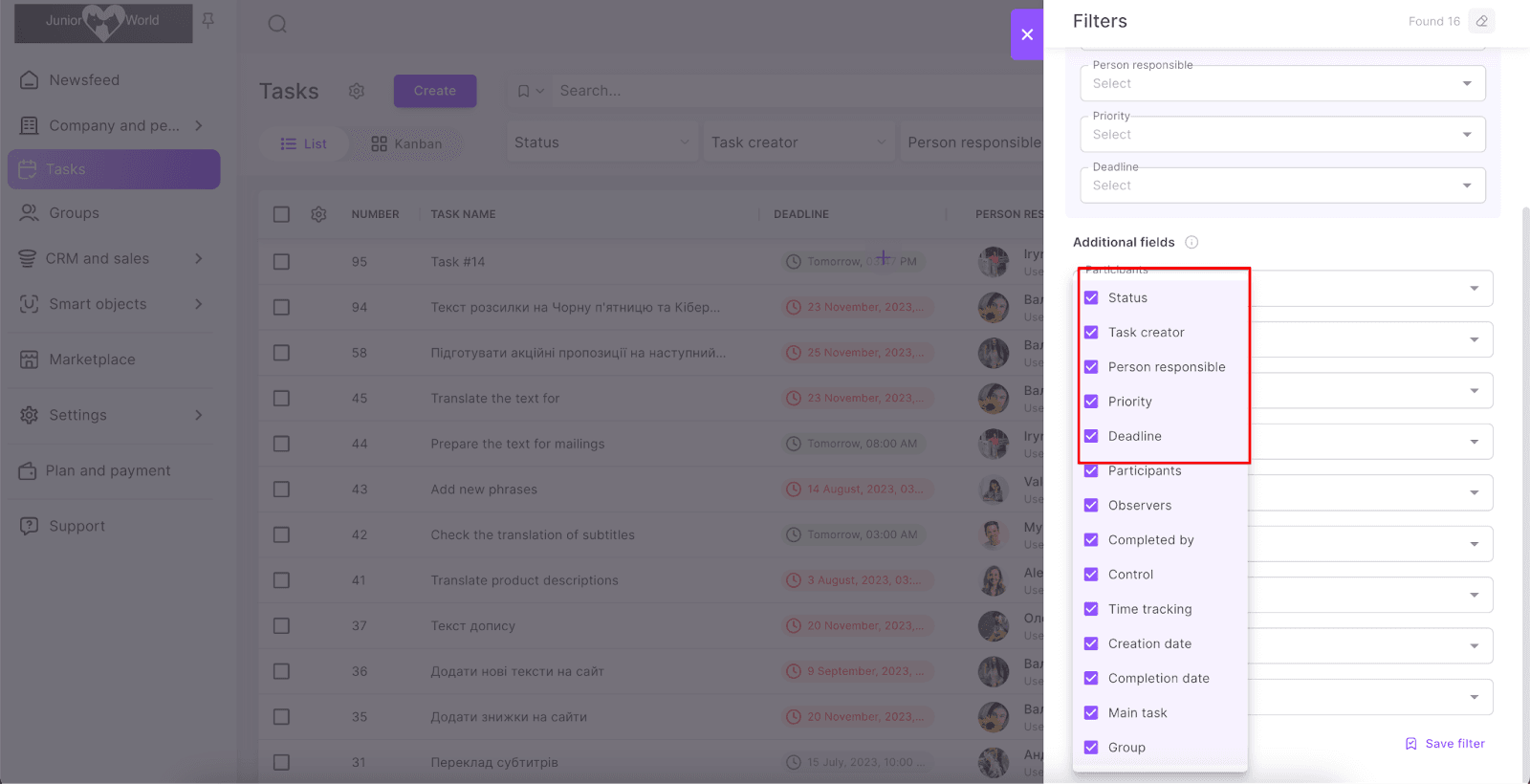Image resolution: width=1530 pixels, height=784 pixels.
Task: Click the Search input field
Action: pos(765,91)
